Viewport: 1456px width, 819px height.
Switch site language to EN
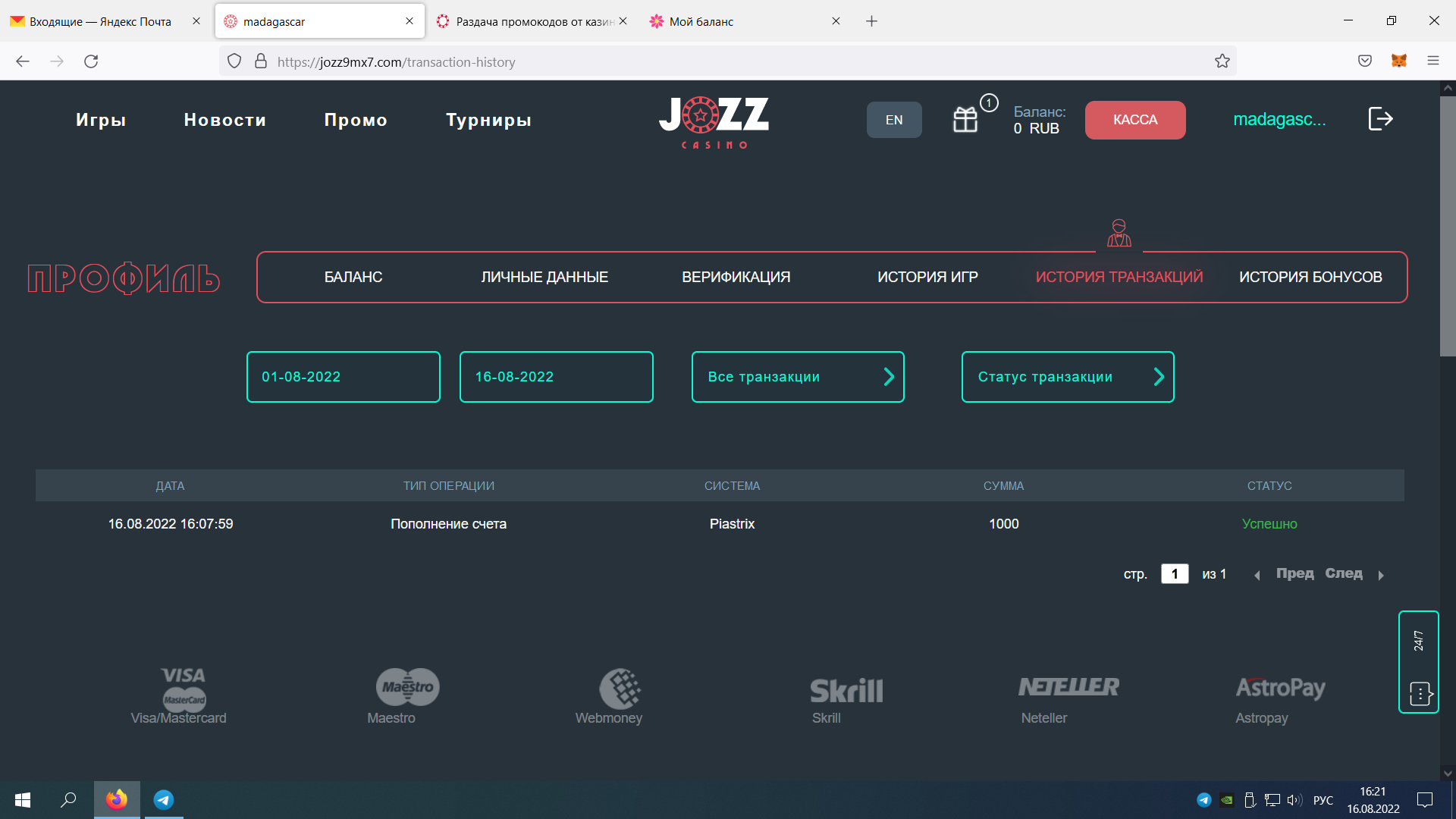[894, 120]
